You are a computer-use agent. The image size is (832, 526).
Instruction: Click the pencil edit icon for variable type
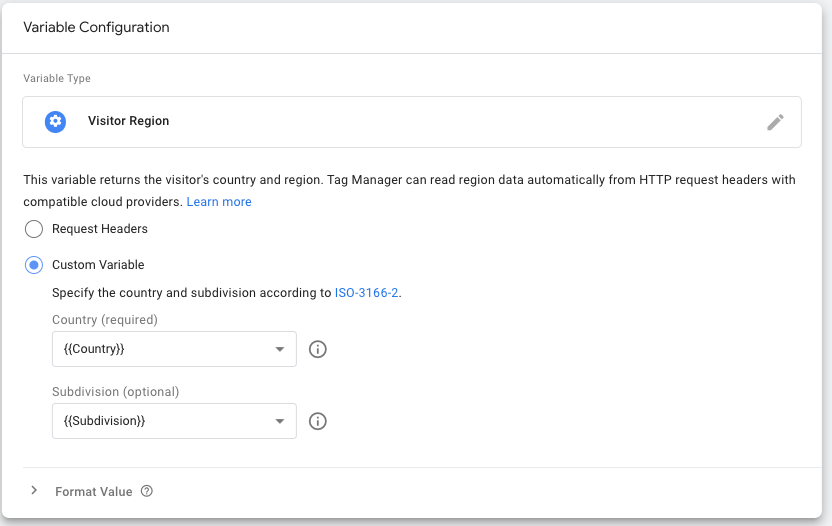pos(775,122)
